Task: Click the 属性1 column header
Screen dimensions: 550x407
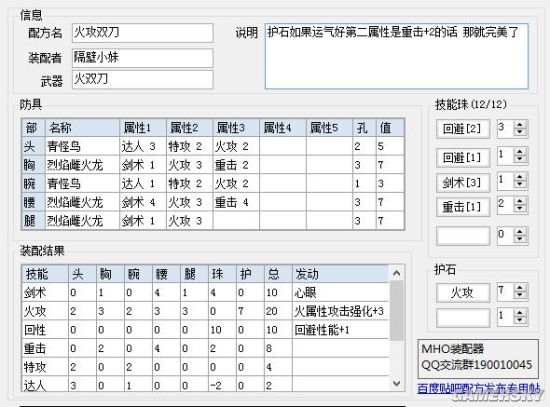Action: (143, 128)
